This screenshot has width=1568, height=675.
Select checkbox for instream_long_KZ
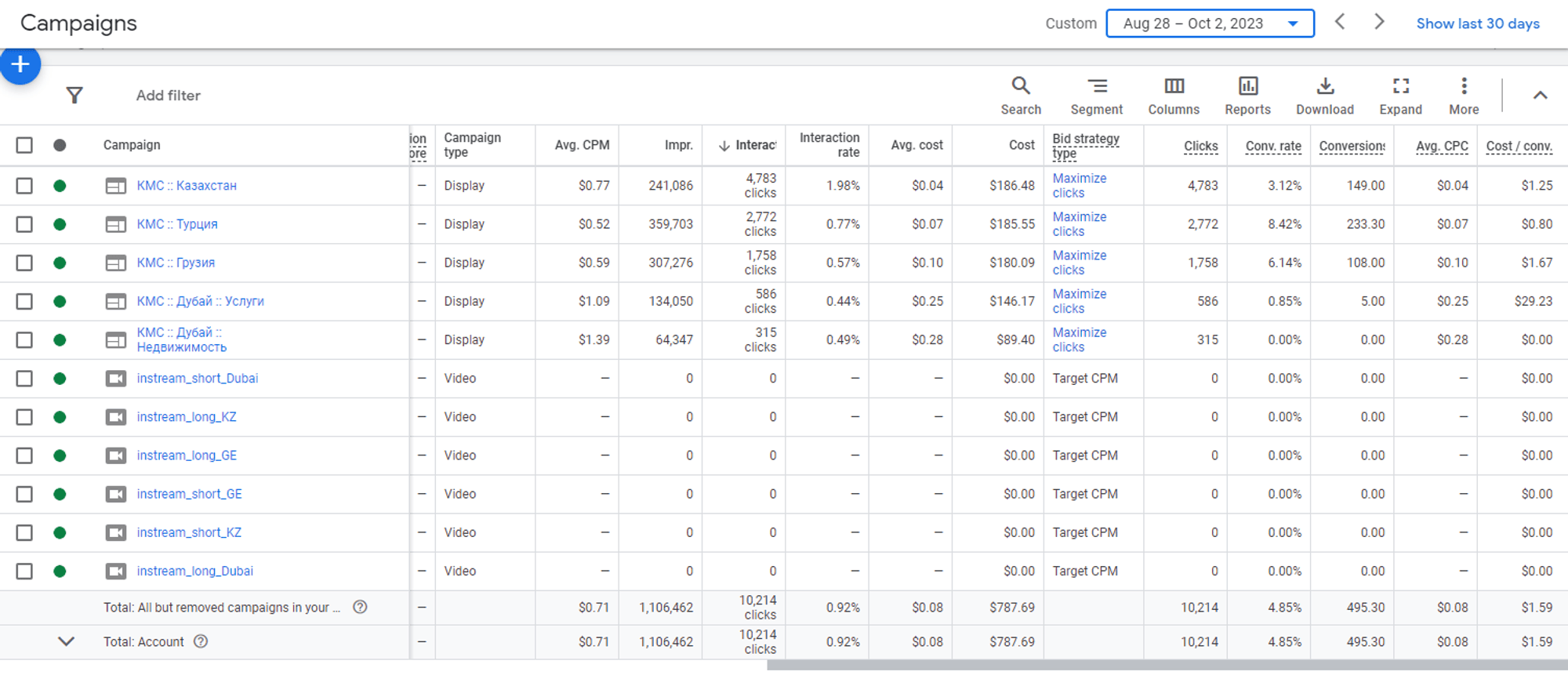(x=24, y=417)
